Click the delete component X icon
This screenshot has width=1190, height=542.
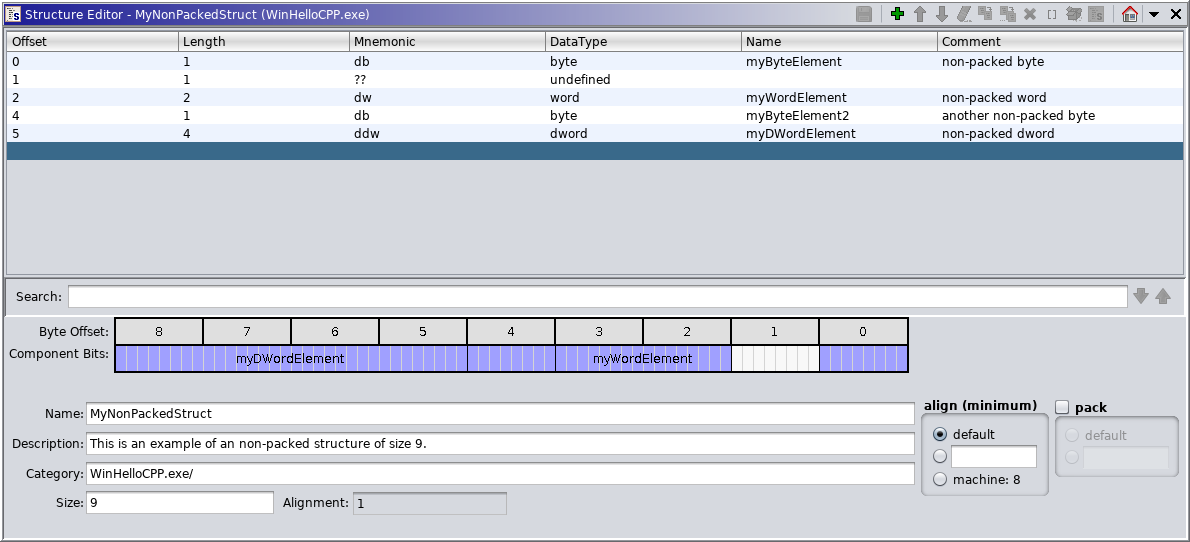[x=1030, y=14]
